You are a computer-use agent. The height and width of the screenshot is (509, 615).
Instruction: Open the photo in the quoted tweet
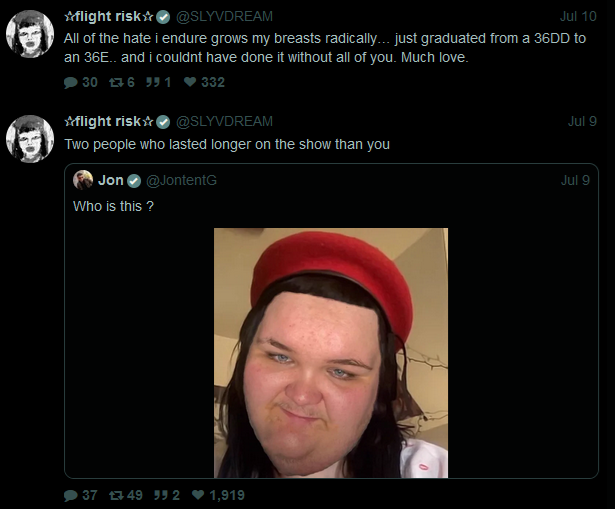331,353
